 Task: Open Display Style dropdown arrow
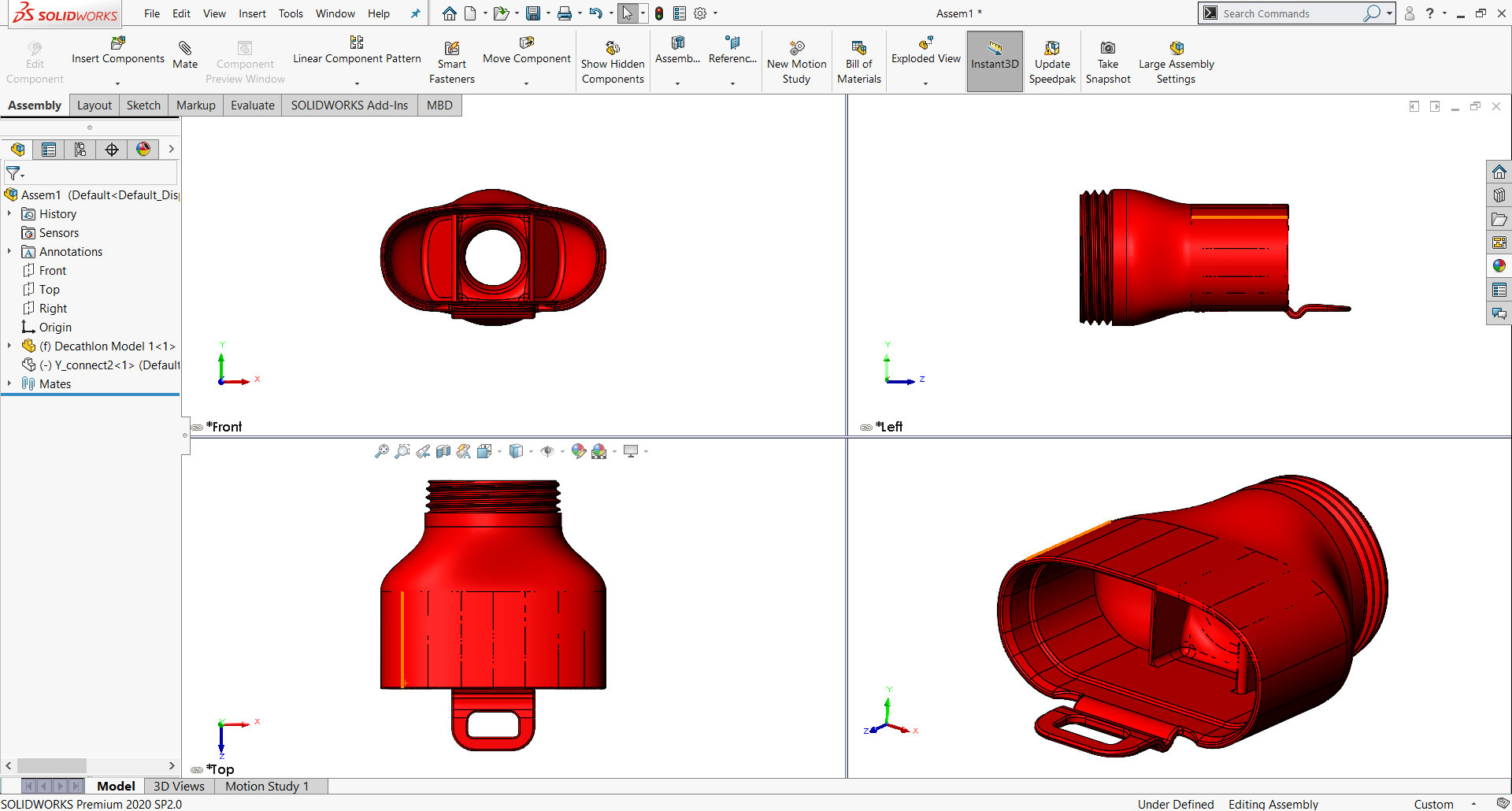(531, 452)
